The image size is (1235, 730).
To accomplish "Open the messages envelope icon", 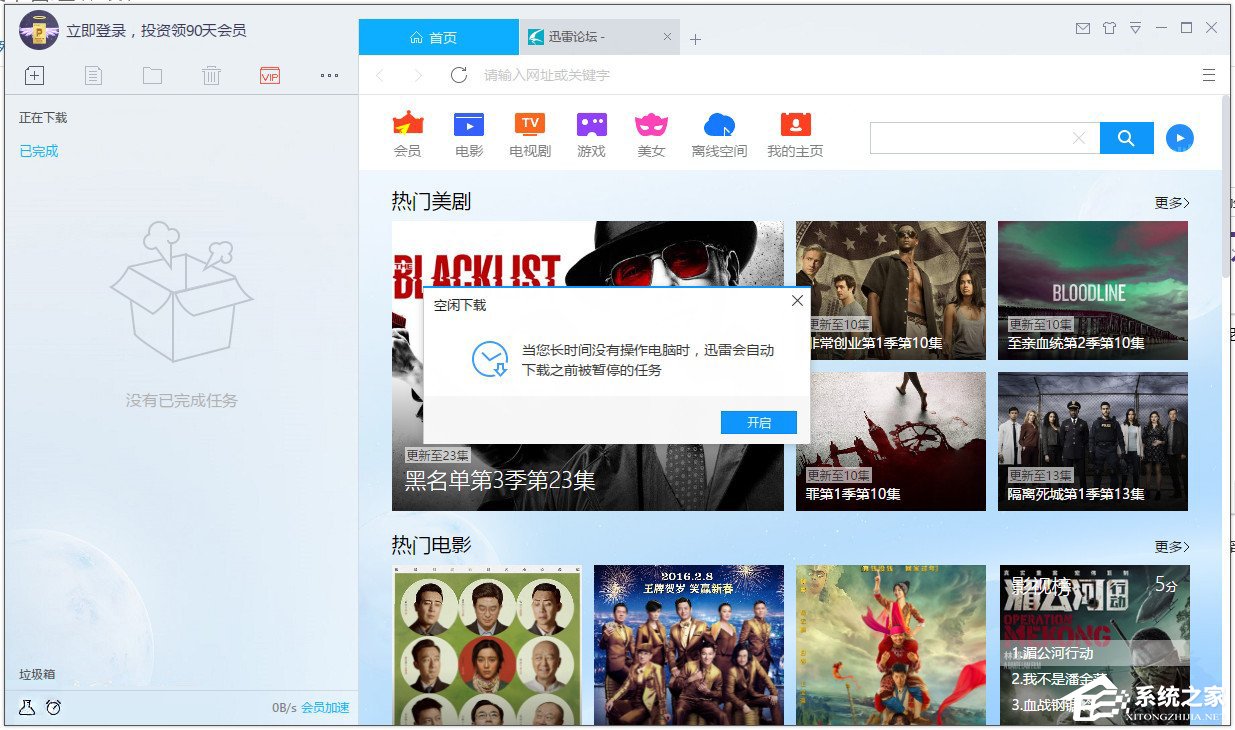I will pyautogui.click(x=1083, y=28).
